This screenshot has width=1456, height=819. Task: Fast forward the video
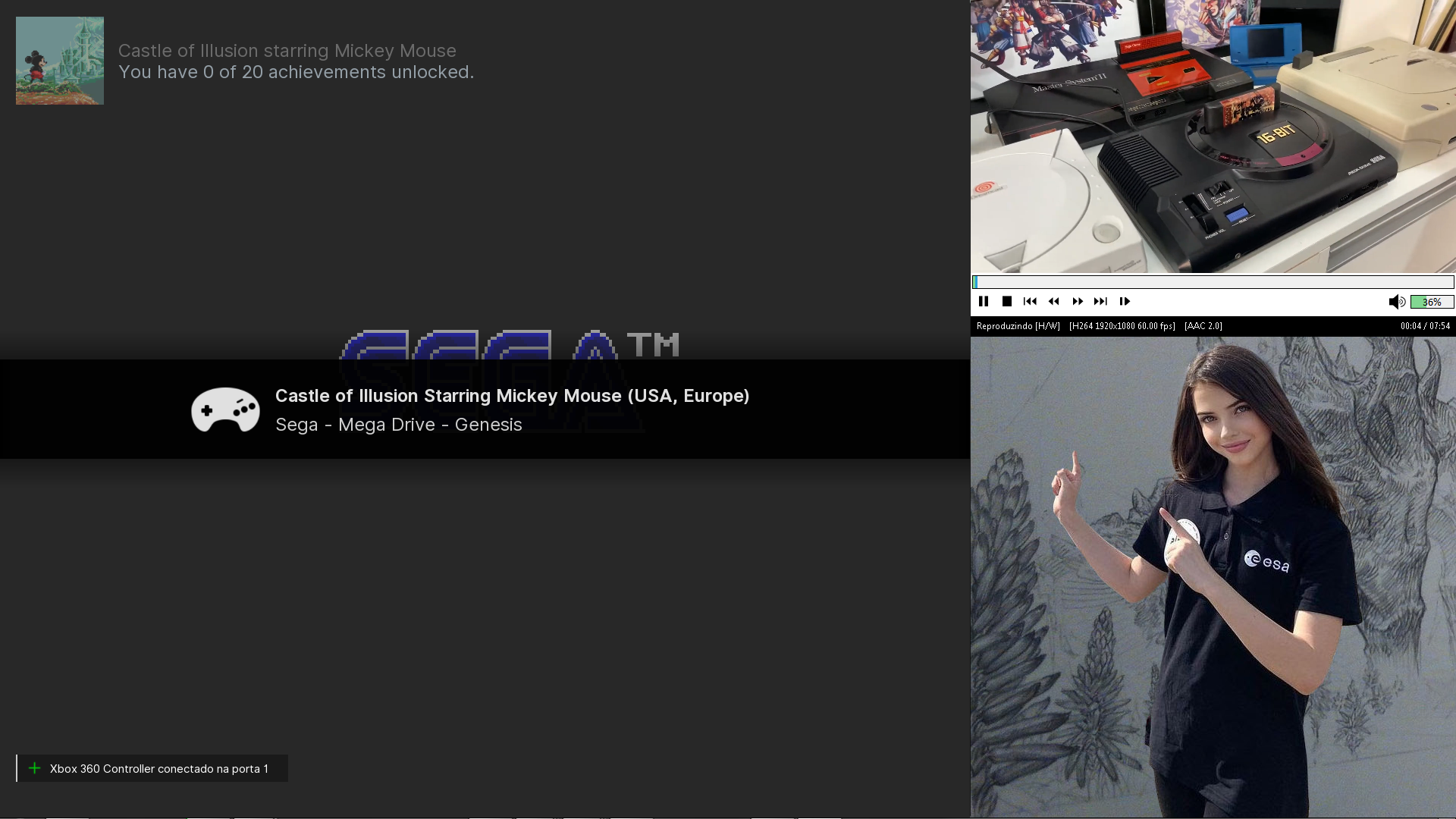[x=1078, y=302]
